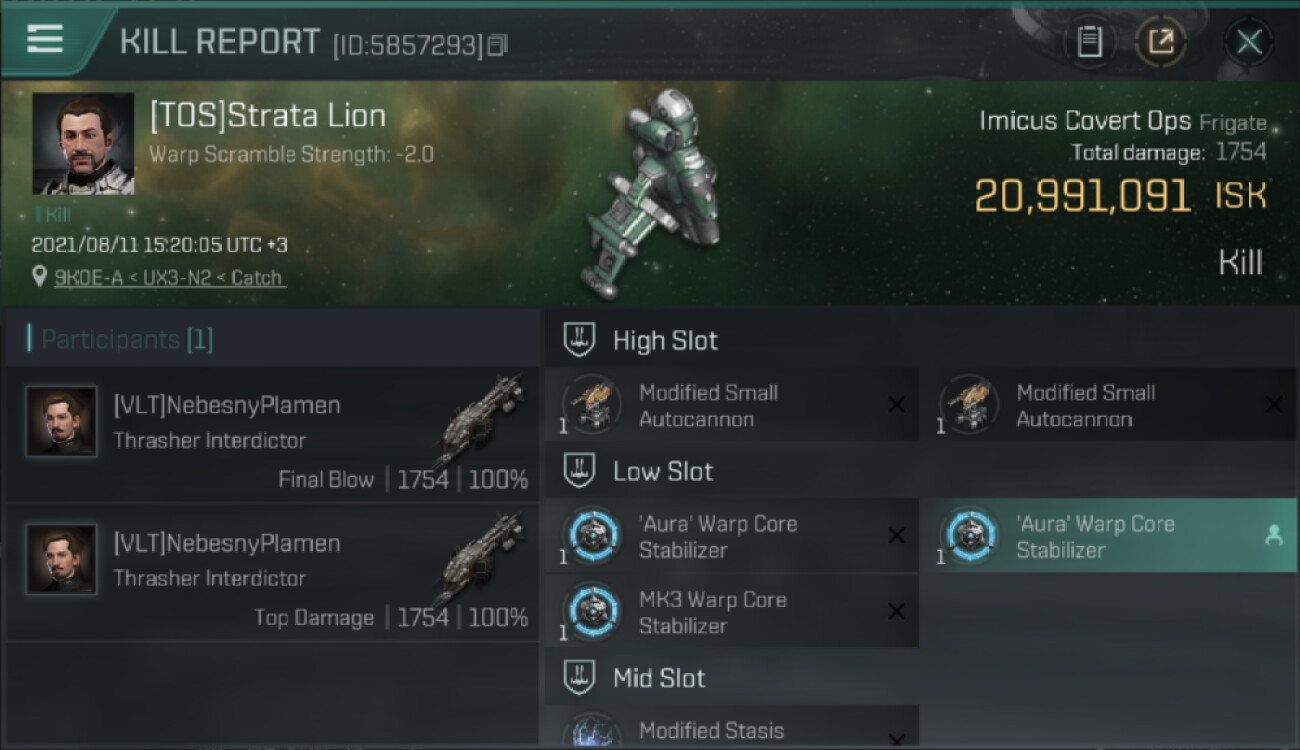Screen dimensions: 1300x750
Task: Copy the kill report ID
Action: click(498, 45)
